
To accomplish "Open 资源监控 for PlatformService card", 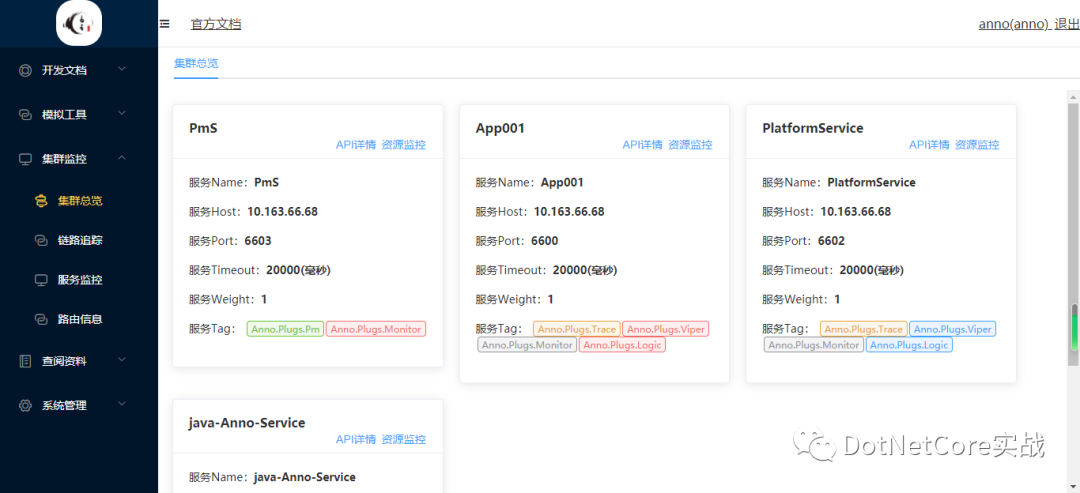I will (977, 145).
